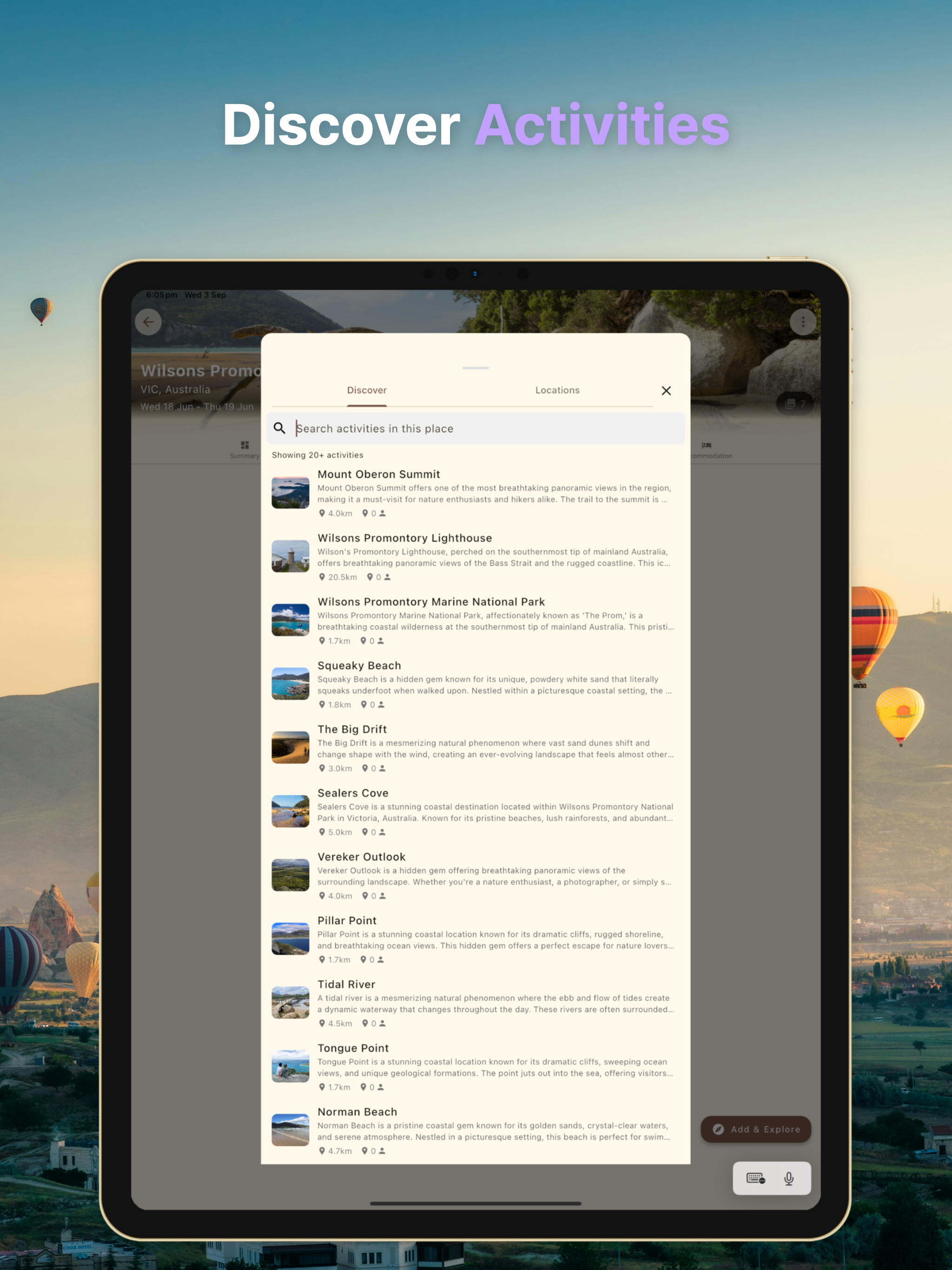The width and height of the screenshot is (952, 1270).
Task: Click the person icon under Pillar Point
Action: click(x=381, y=959)
